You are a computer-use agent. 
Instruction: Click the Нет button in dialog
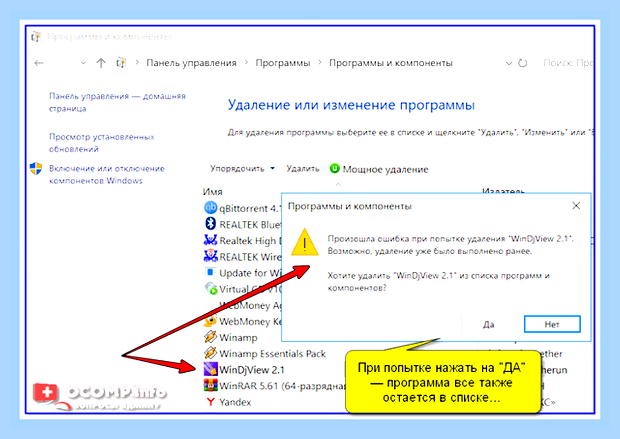[x=552, y=324]
